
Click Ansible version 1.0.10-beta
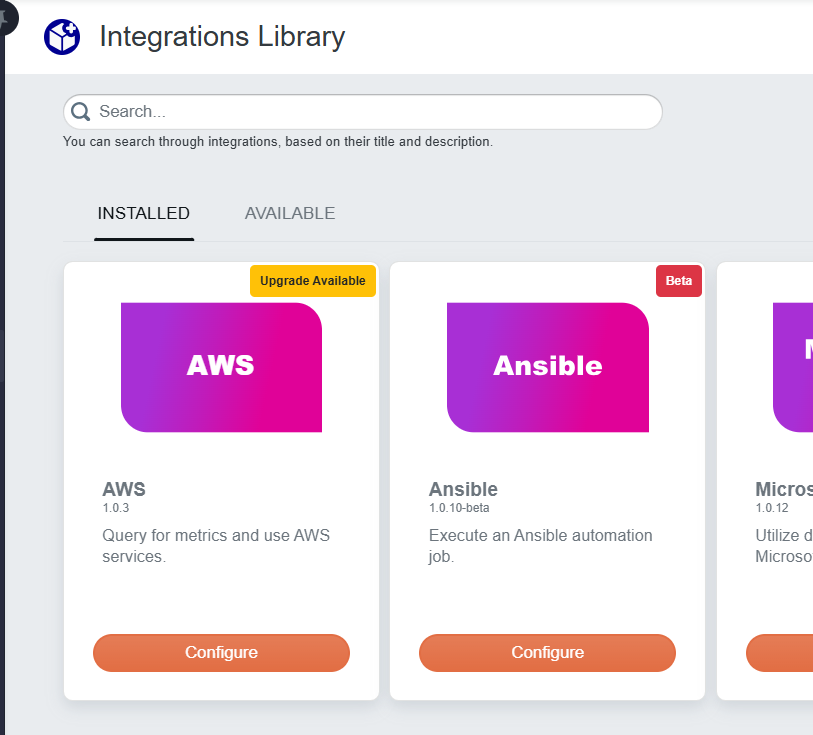coord(459,508)
